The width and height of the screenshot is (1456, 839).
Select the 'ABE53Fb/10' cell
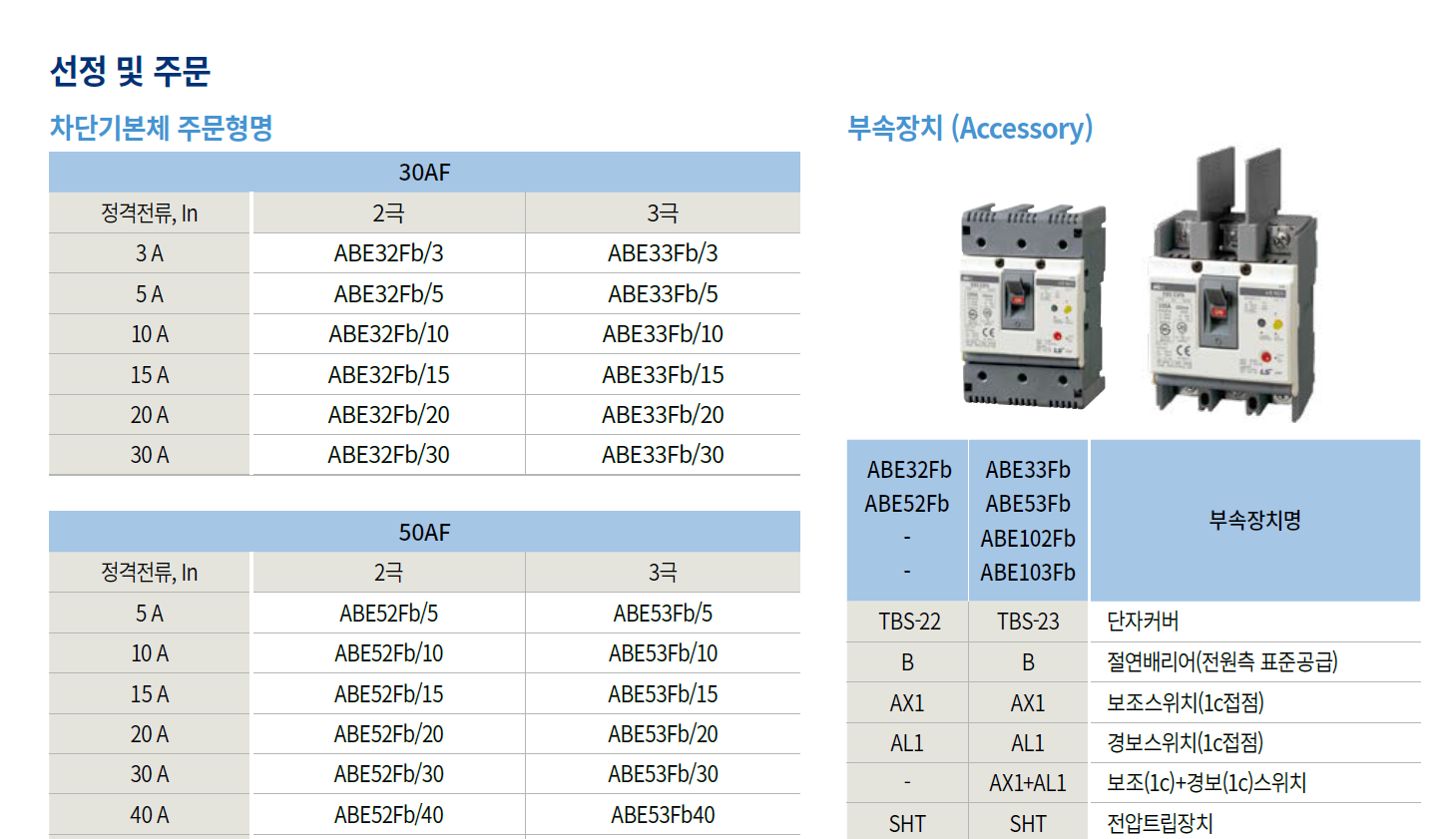click(x=663, y=653)
